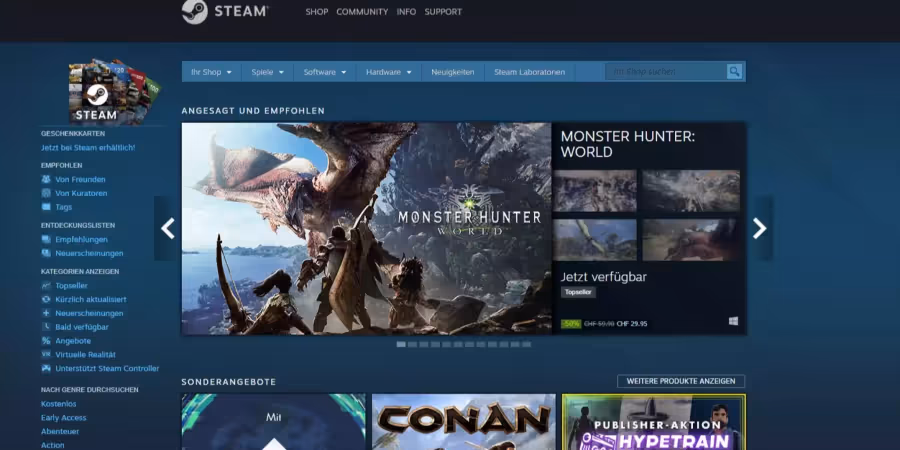Click the shop search input field

[666, 72]
